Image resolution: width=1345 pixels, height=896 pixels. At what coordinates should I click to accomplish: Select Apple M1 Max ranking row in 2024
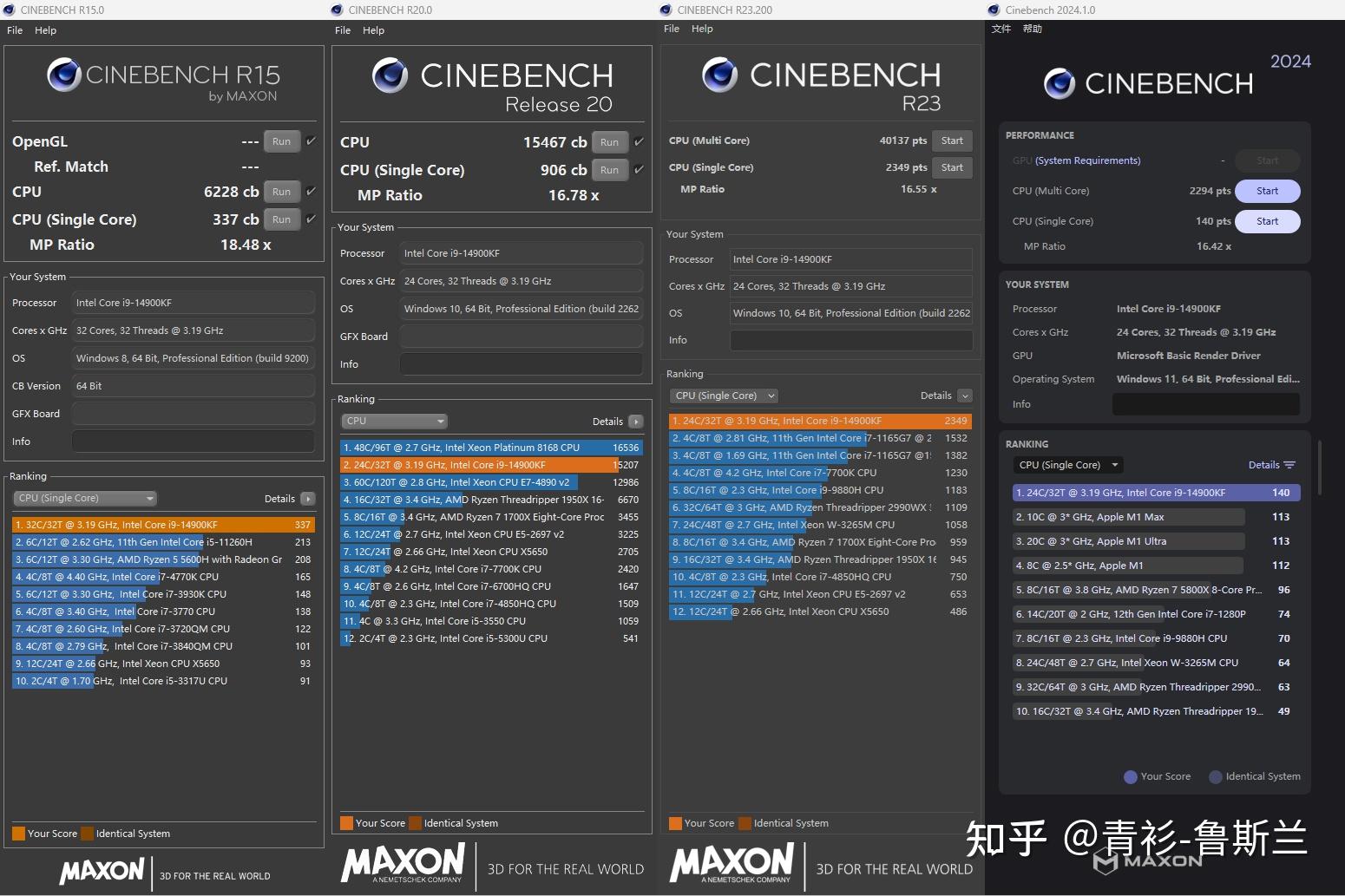point(1156,517)
